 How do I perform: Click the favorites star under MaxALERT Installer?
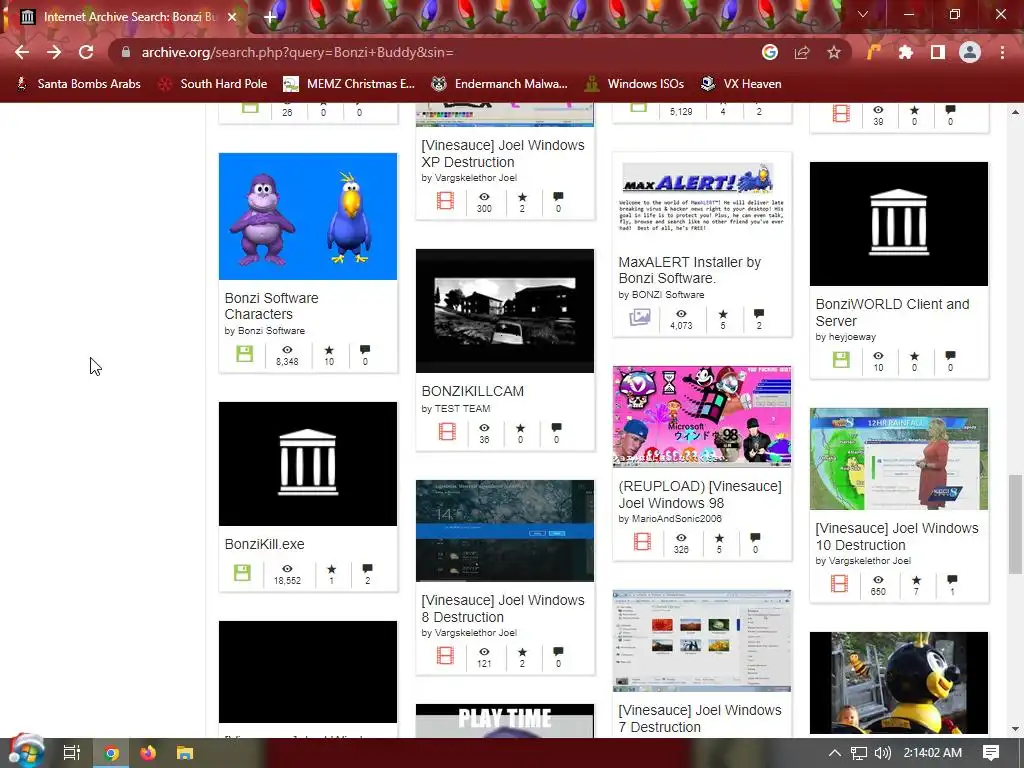pyautogui.click(x=723, y=314)
